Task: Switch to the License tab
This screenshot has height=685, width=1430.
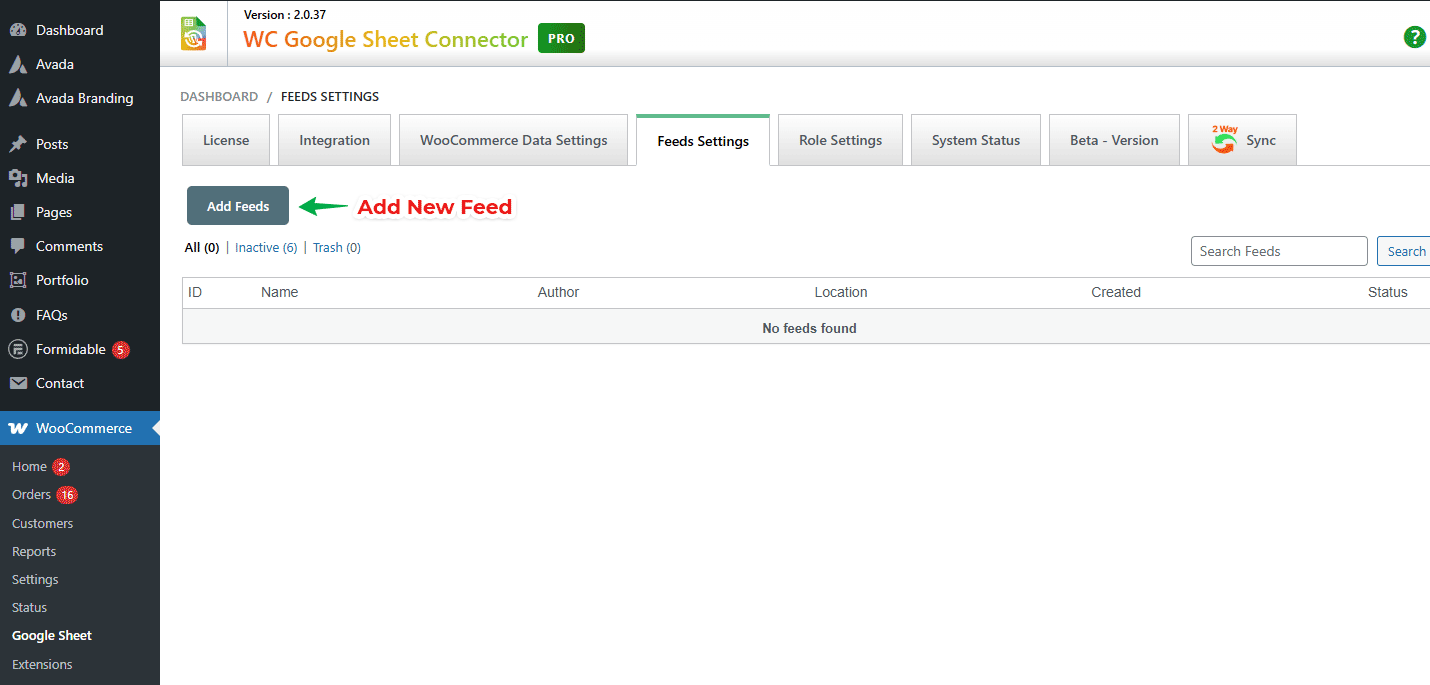Action: [x=225, y=140]
